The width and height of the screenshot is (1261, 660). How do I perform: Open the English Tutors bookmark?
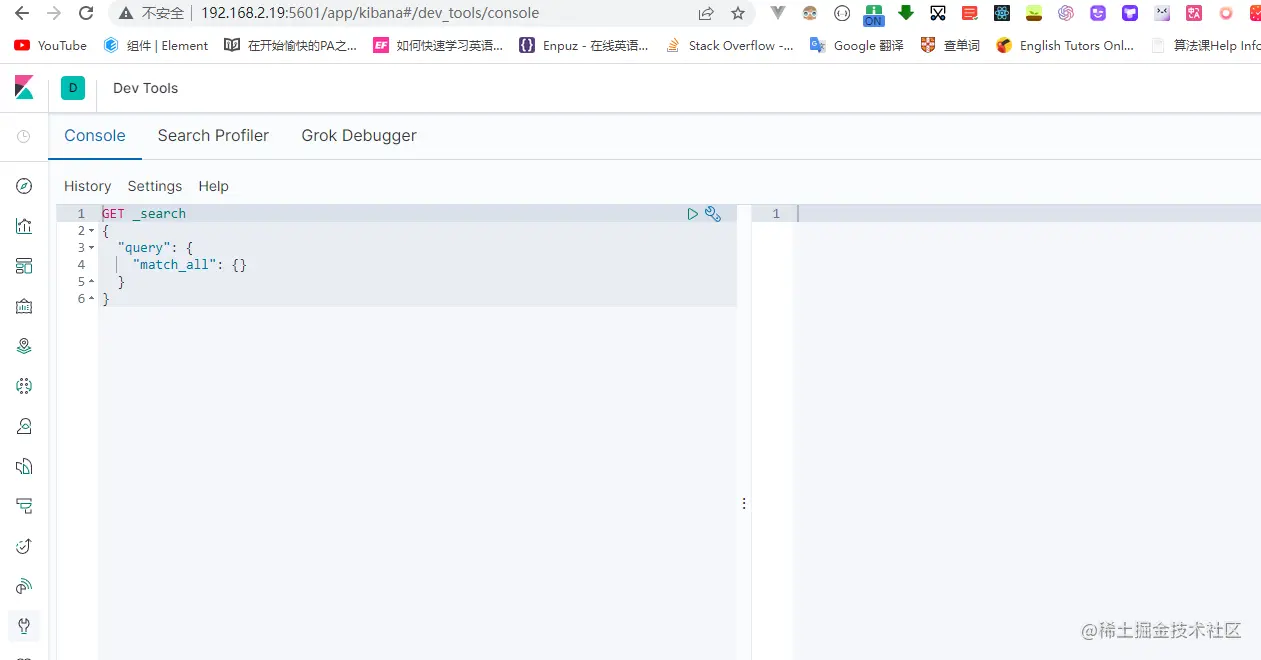click(1065, 45)
